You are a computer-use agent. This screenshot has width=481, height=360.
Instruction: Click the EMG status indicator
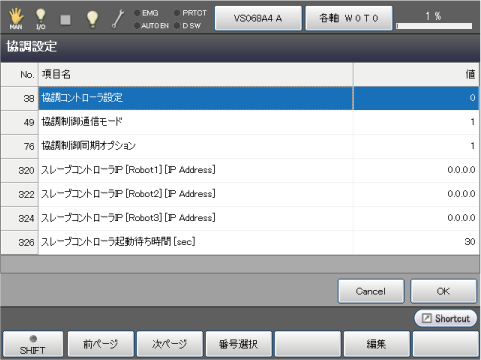coord(146,13)
